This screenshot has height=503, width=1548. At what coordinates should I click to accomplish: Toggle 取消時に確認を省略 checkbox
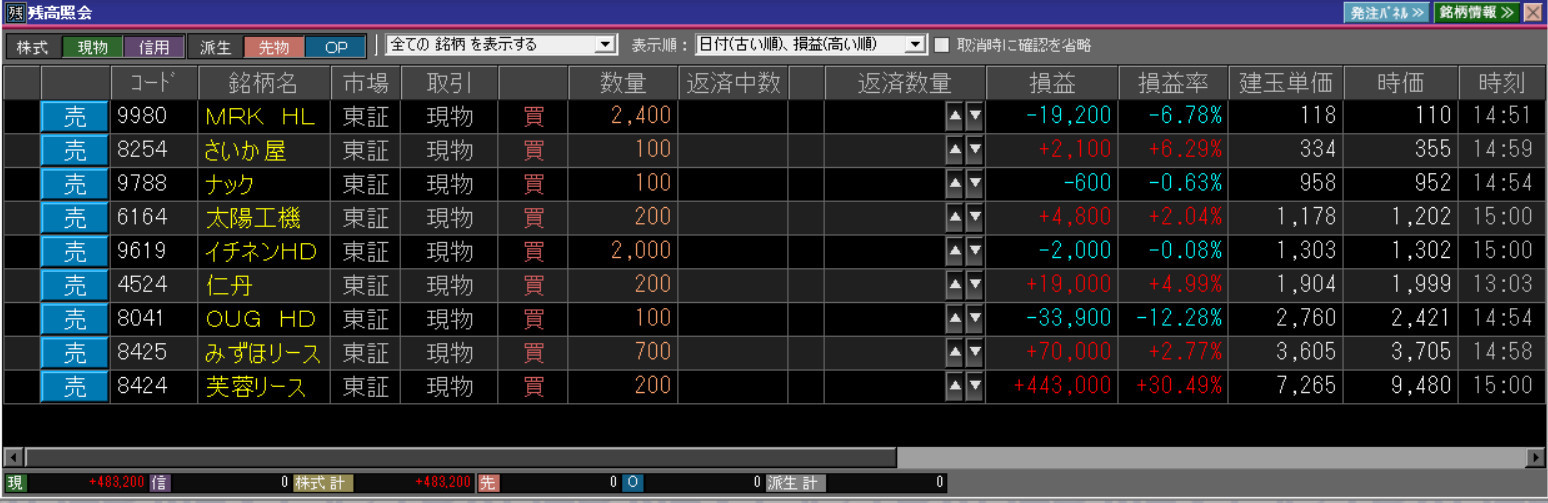click(941, 45)
